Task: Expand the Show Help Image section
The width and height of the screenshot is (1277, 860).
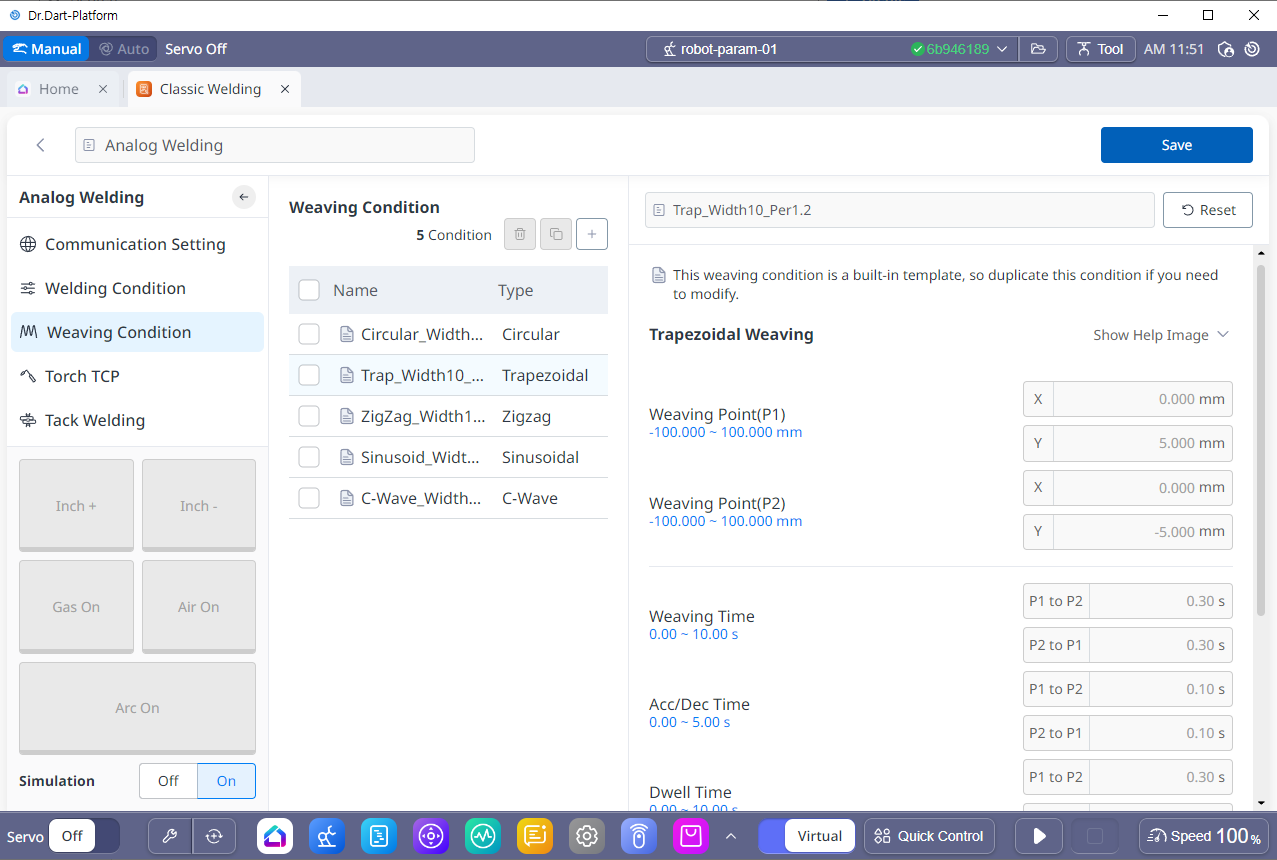Action: pos(1160,335)
